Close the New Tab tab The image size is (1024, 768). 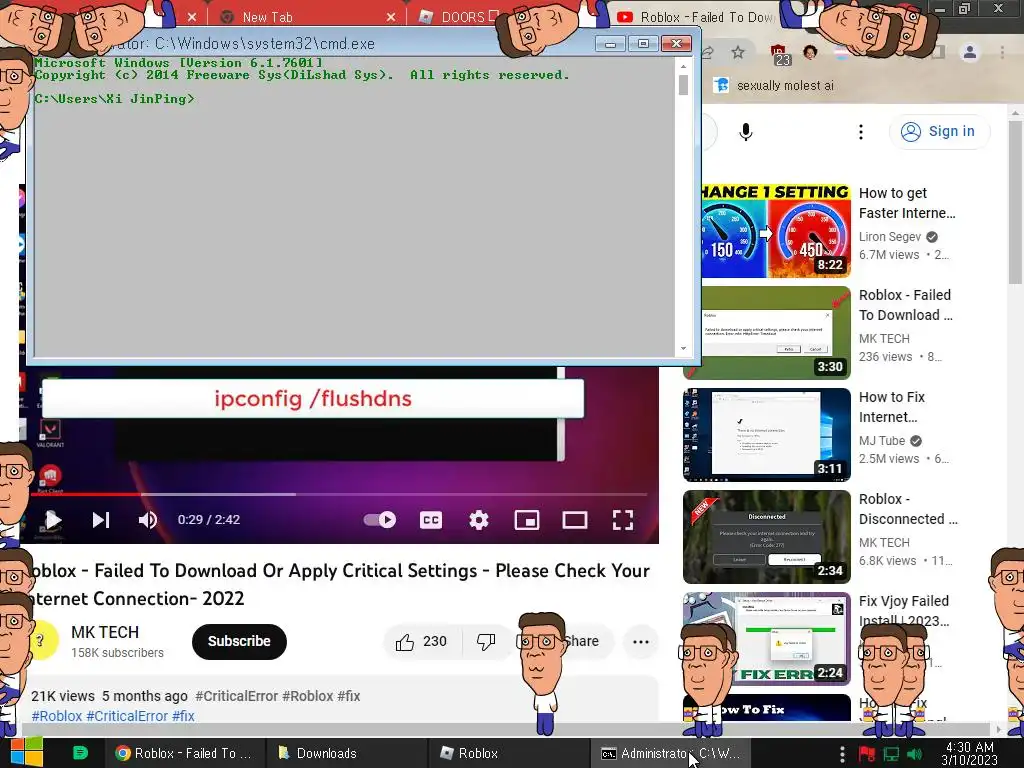point(391,17)
